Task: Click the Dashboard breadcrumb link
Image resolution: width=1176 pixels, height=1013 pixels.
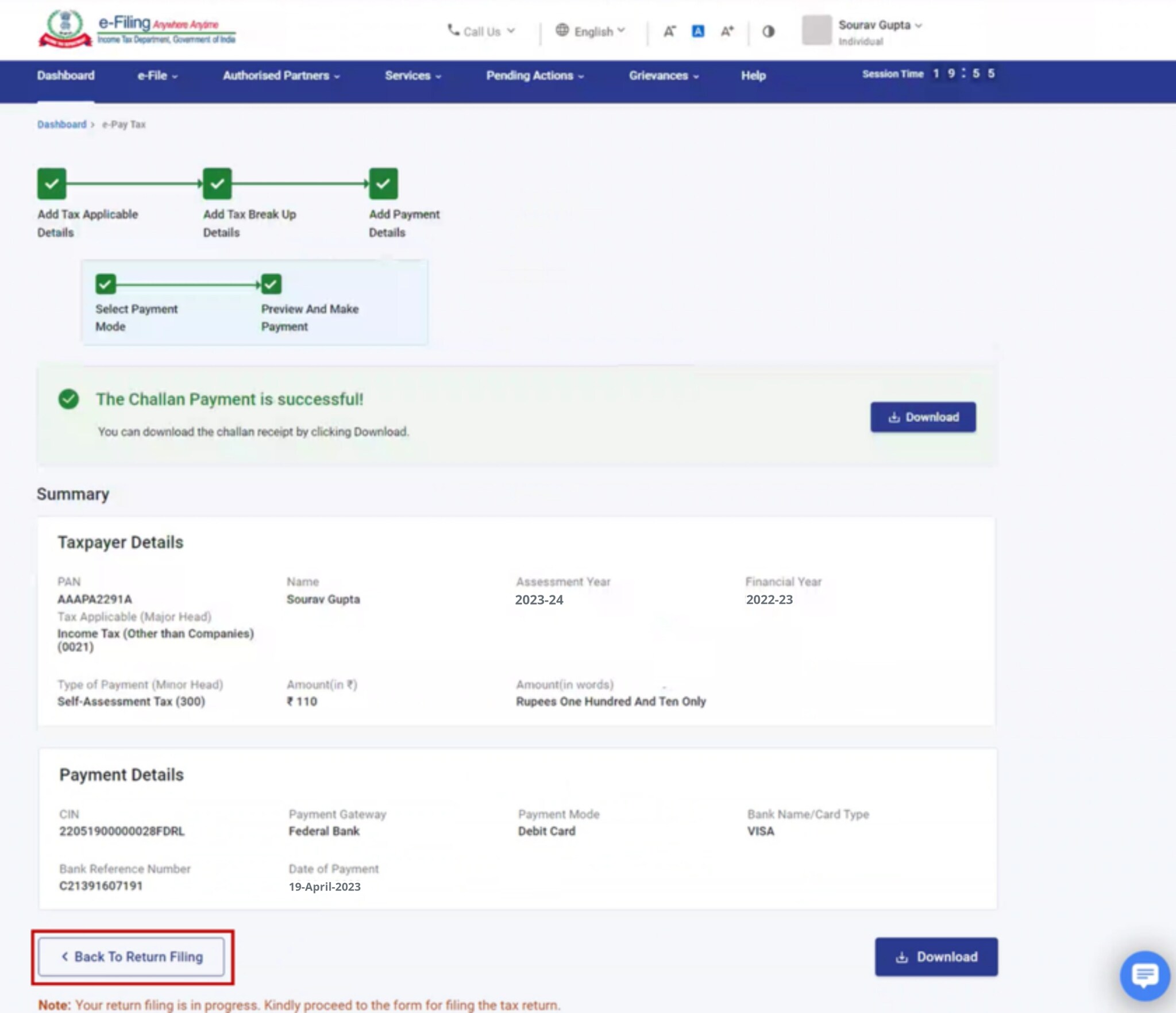Action: point(61,125)
